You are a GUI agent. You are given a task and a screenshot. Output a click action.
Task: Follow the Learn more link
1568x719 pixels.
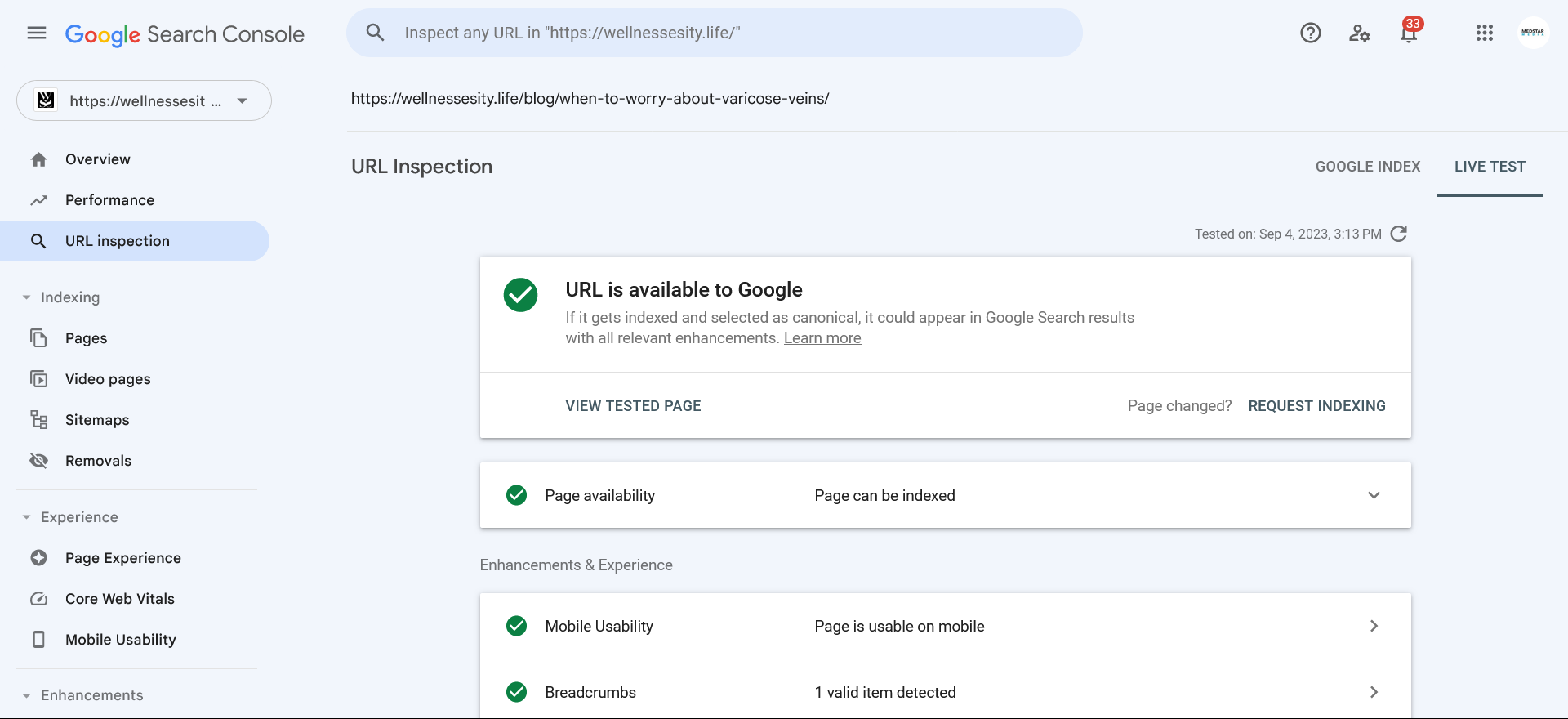(822, 338)
